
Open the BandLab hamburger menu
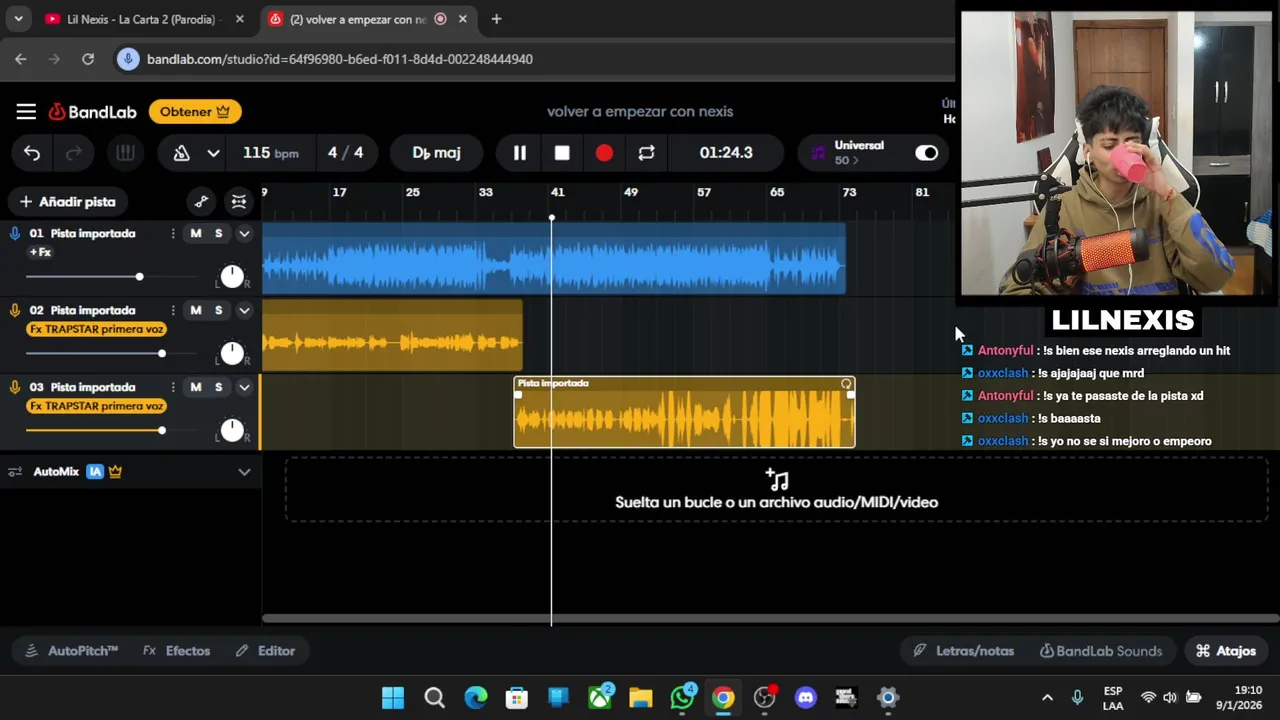(x=26, y=112)
